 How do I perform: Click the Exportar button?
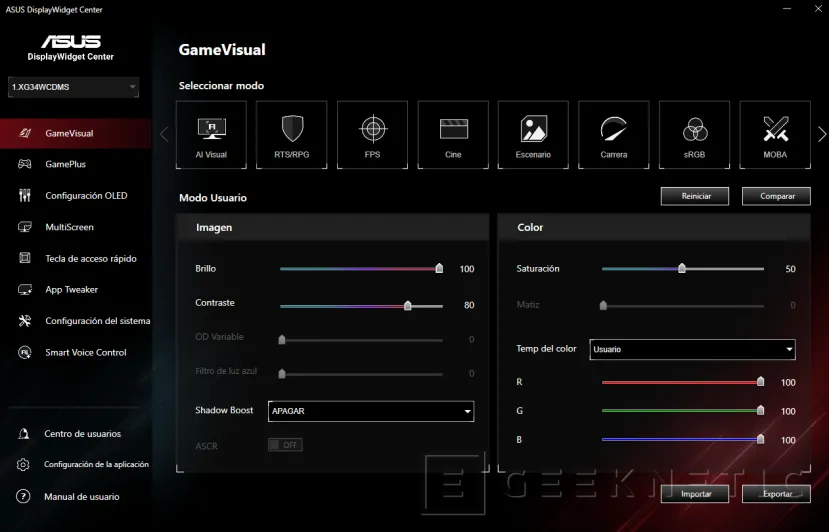tap(776, 493)
